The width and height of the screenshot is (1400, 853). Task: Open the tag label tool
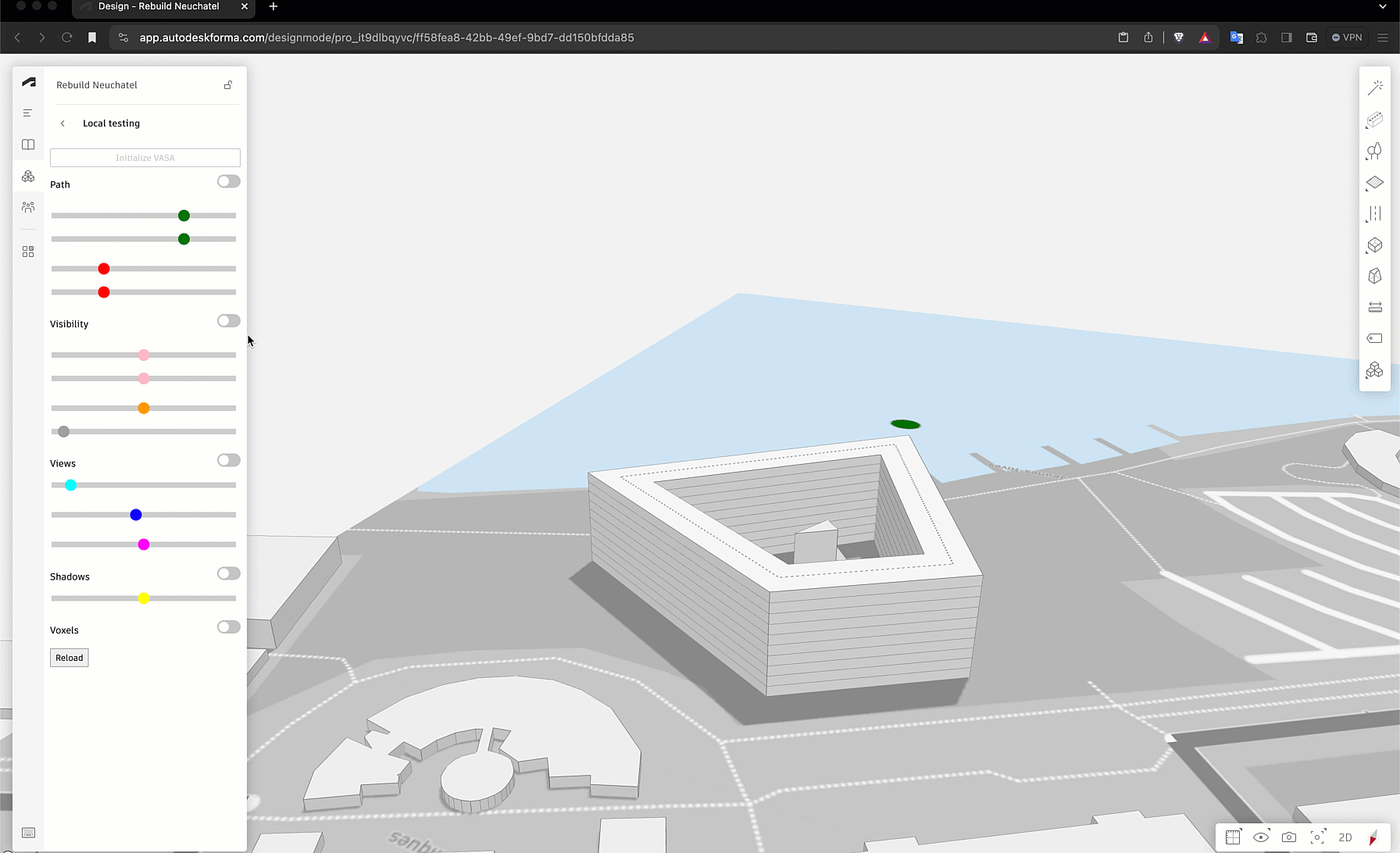point(1375,338)
